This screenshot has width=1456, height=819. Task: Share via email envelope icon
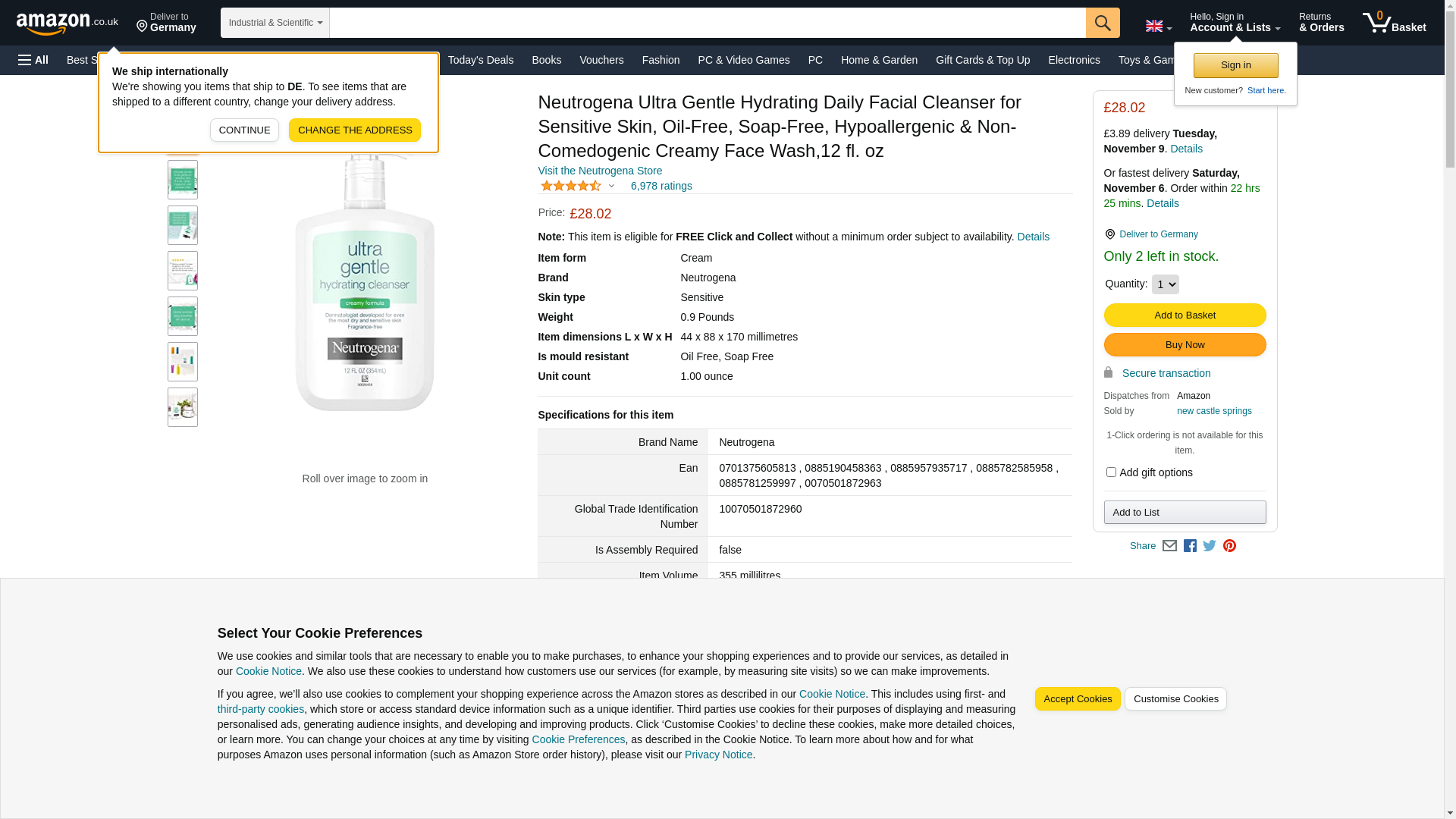[x=1169, y=546]
